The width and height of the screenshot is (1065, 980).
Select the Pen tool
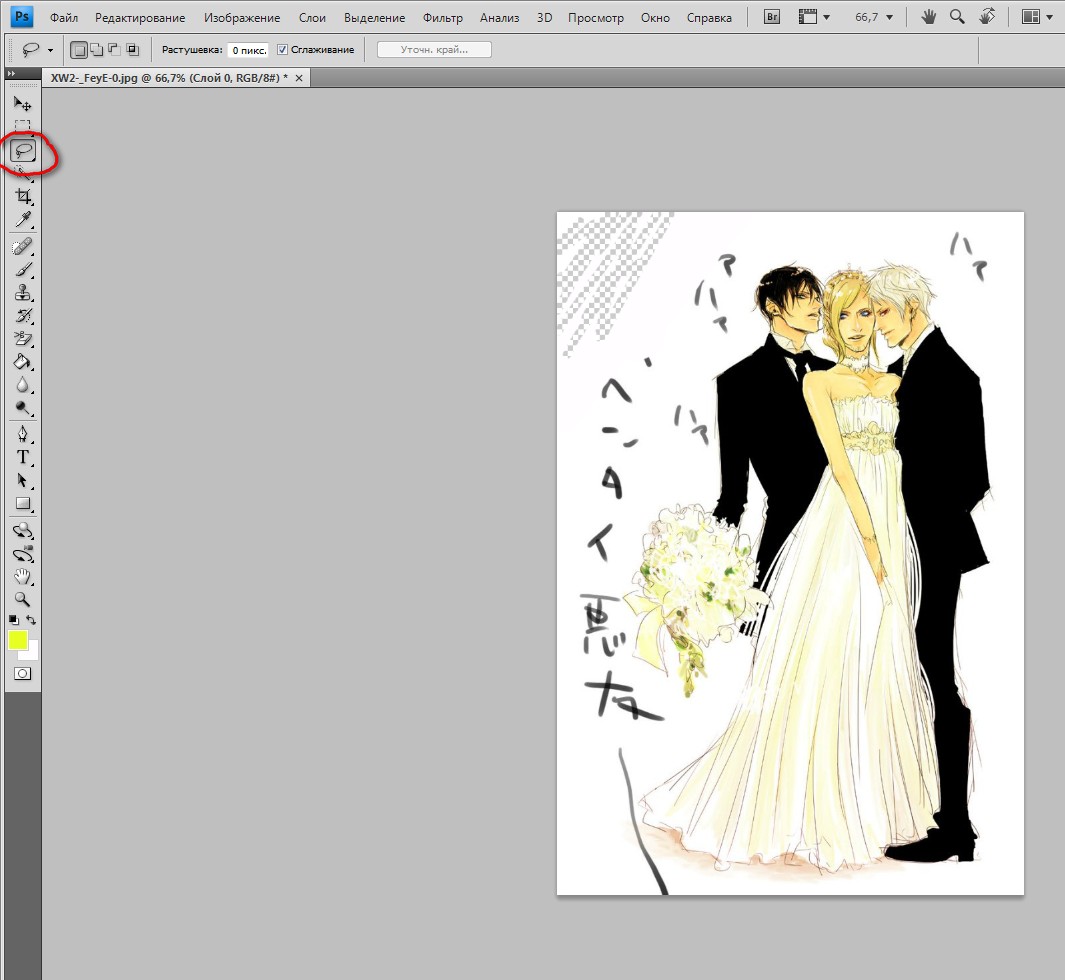[x=23, y=434]
